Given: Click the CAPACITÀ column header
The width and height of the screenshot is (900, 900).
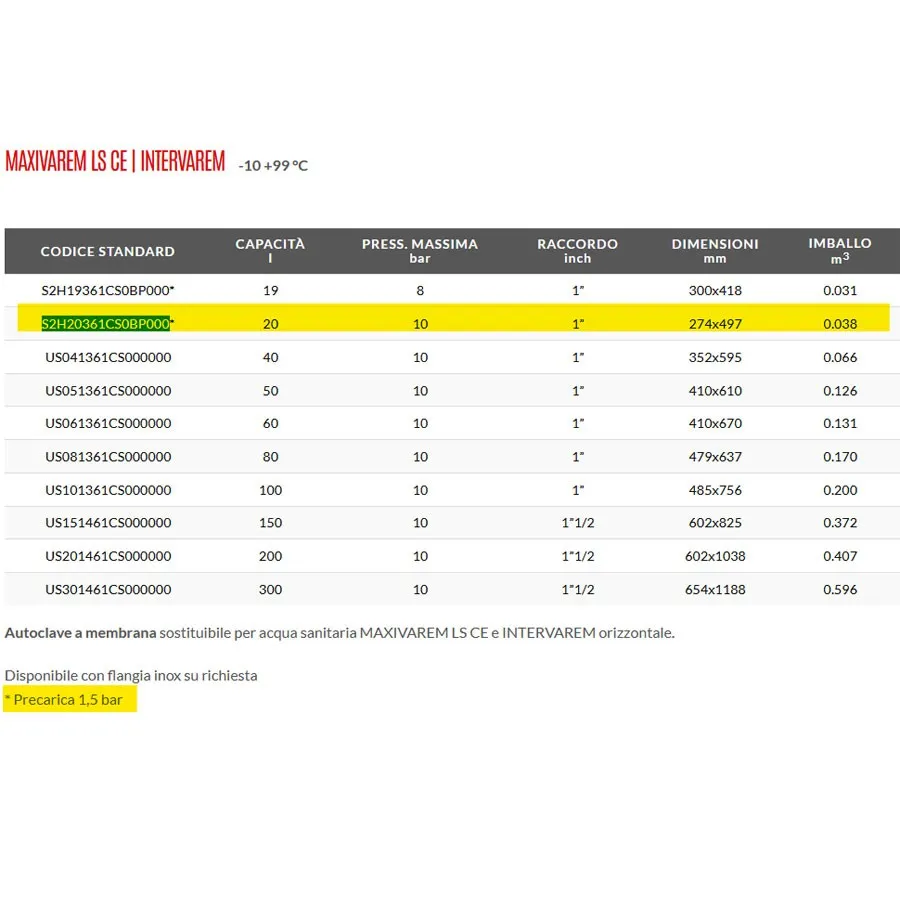Looking at the screenshot, I should point(270,251).
